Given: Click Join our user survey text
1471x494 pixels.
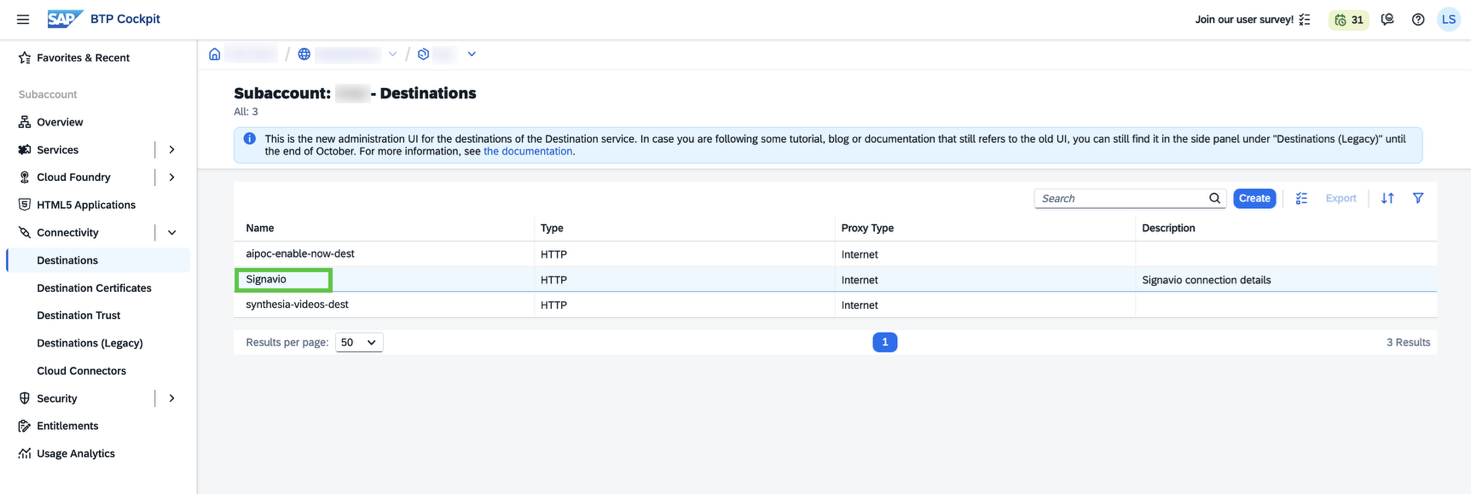Looking at the screenshot, I should [x=1244, y=19].
